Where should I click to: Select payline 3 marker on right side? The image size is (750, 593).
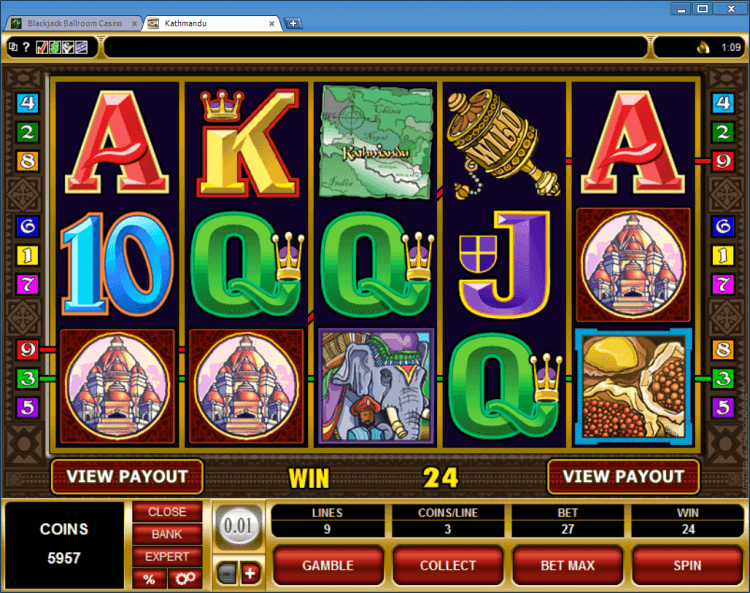click(x=722, y=379)
